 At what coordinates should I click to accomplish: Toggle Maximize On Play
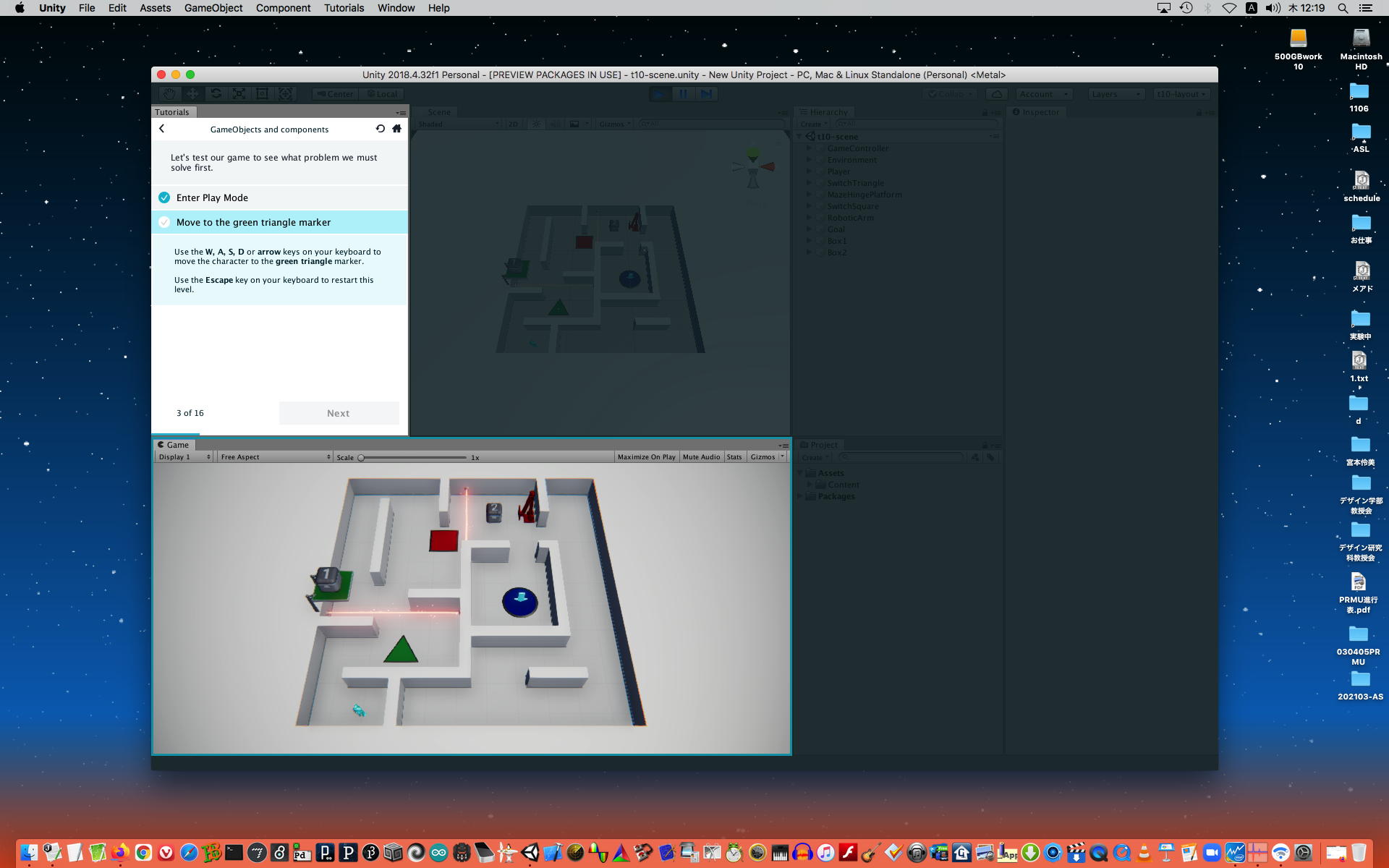coord(646,457)
